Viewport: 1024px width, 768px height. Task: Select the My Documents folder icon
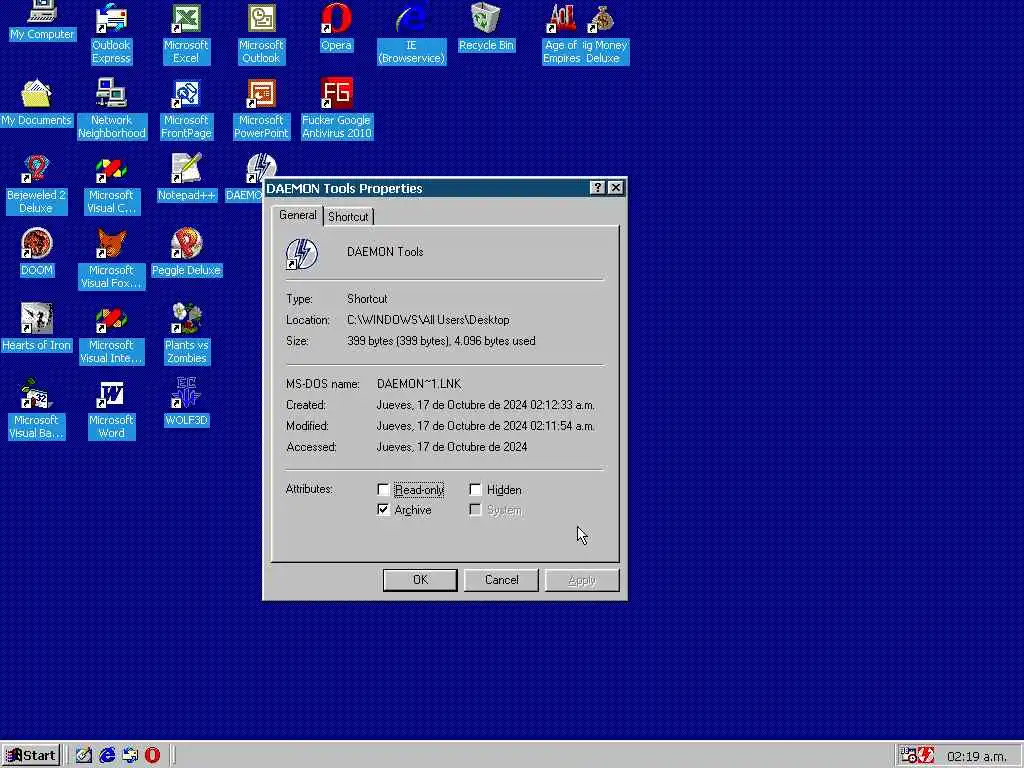point(36,103)
